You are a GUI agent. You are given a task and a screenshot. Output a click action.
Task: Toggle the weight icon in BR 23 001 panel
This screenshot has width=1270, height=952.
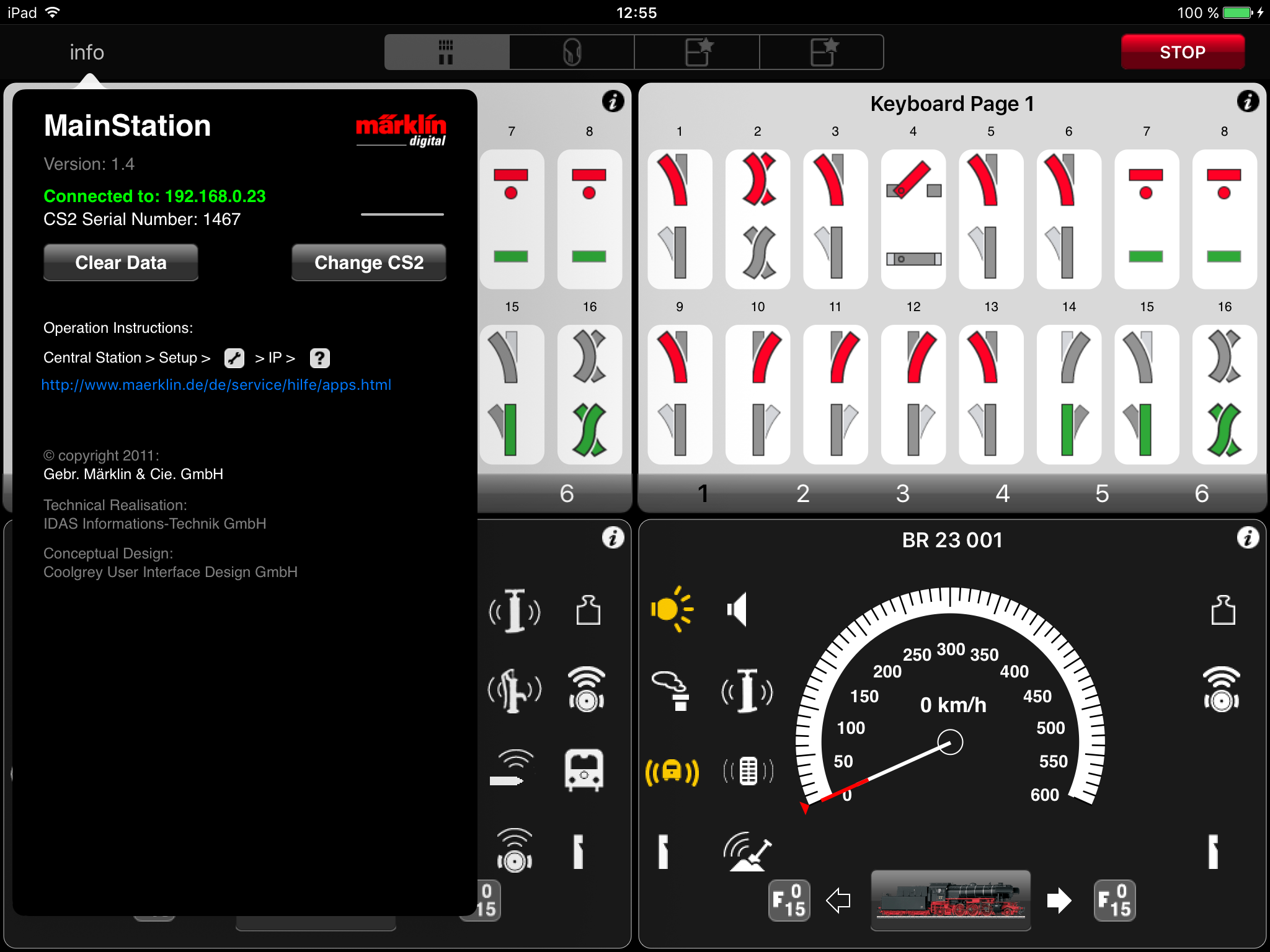click(1223, 610)
